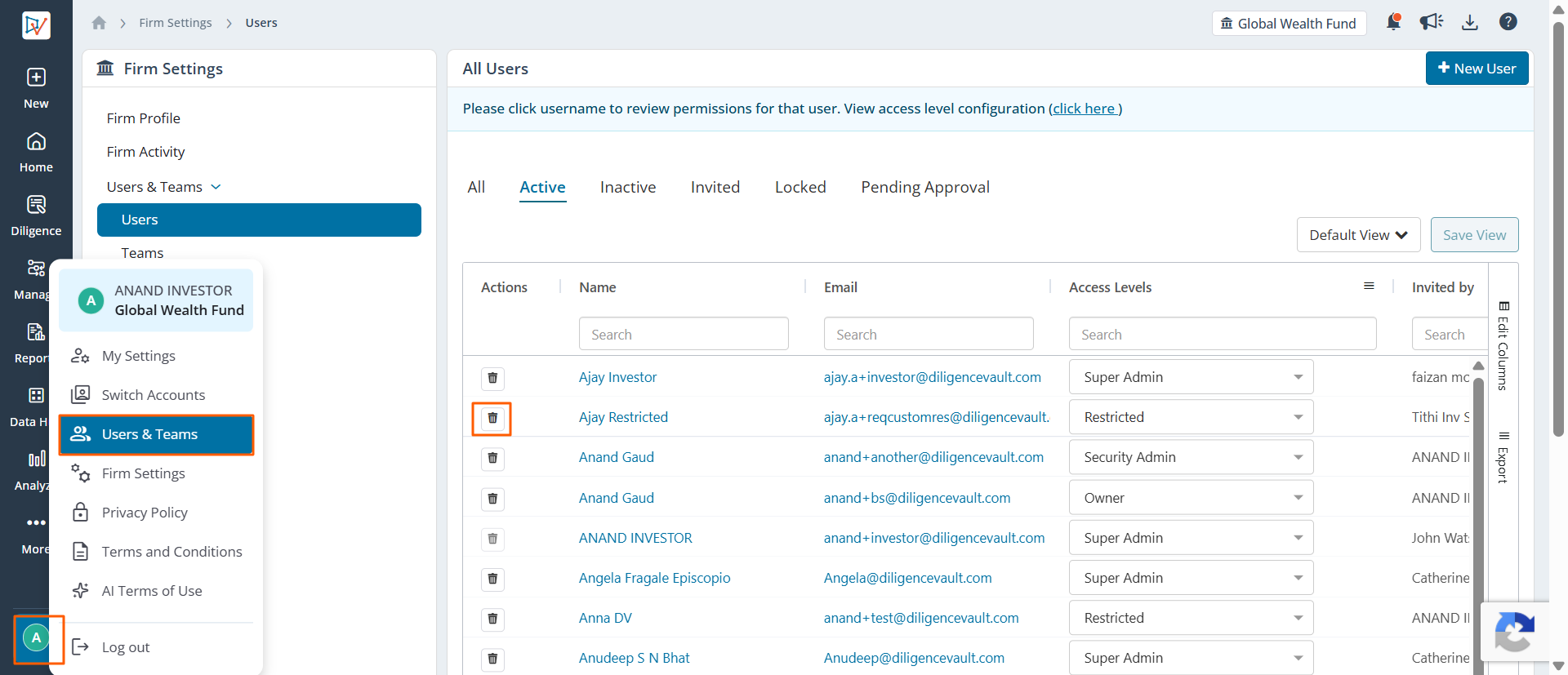Log out from the profile menu
The width and height of the screenshot is (1568, 675).
[156, 647]
